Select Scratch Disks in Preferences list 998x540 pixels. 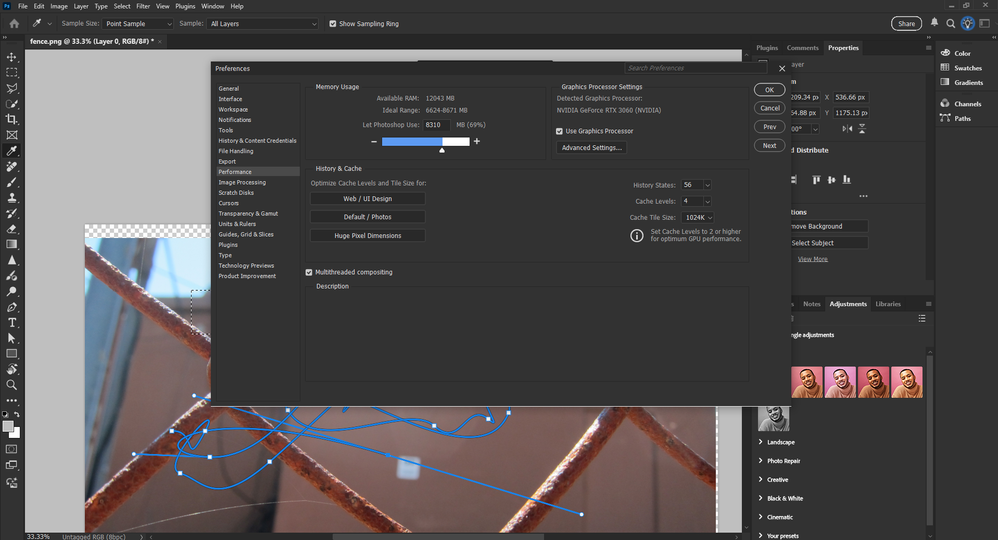point(236,193)
